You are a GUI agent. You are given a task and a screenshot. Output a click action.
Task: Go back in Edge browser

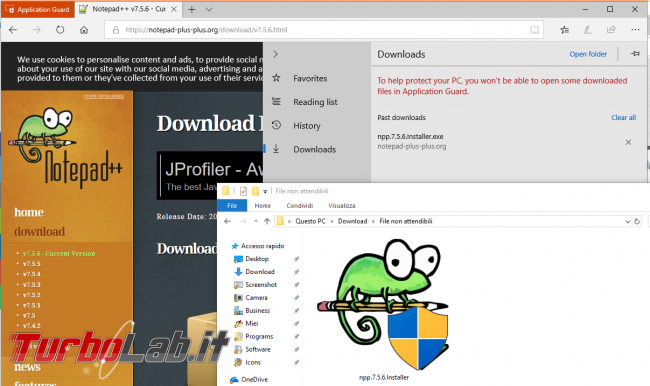[x=13, y=30]
